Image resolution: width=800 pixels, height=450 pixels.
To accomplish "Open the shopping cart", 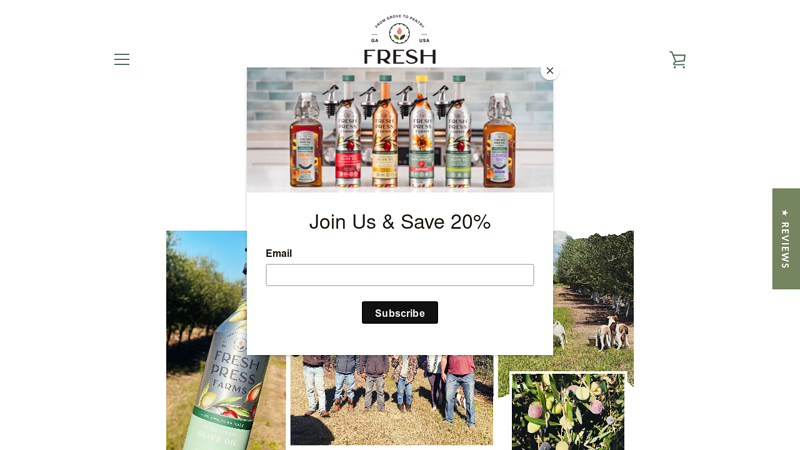I will (x=678, y=60).
